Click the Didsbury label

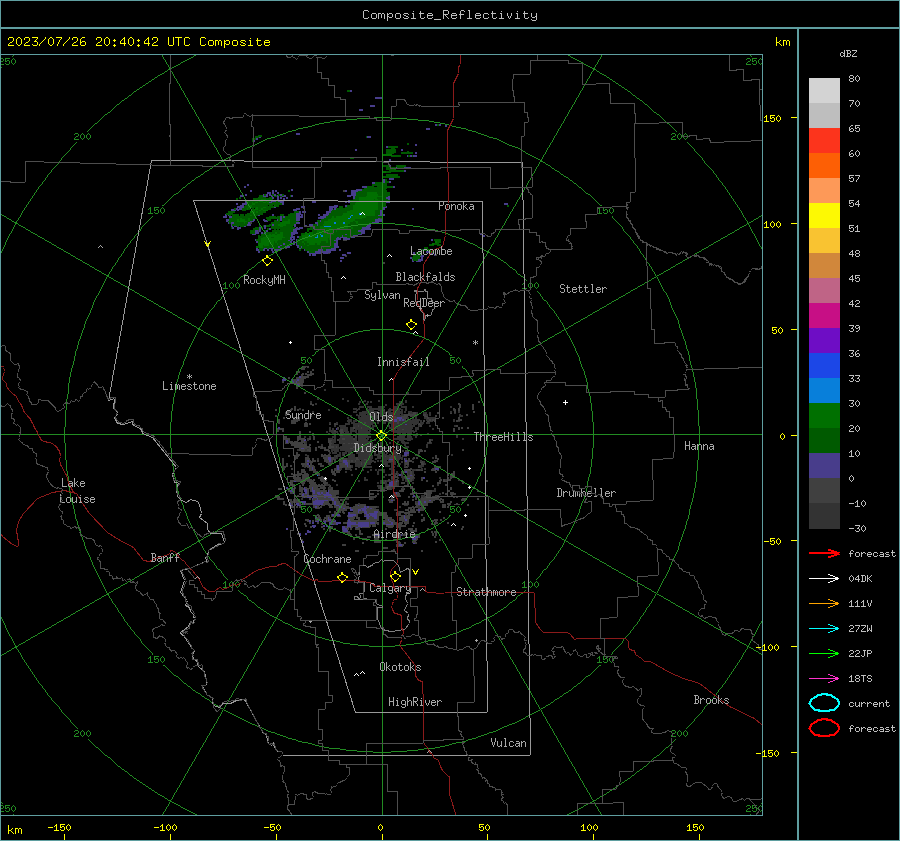pyautogui.click(x=377, y=448)
